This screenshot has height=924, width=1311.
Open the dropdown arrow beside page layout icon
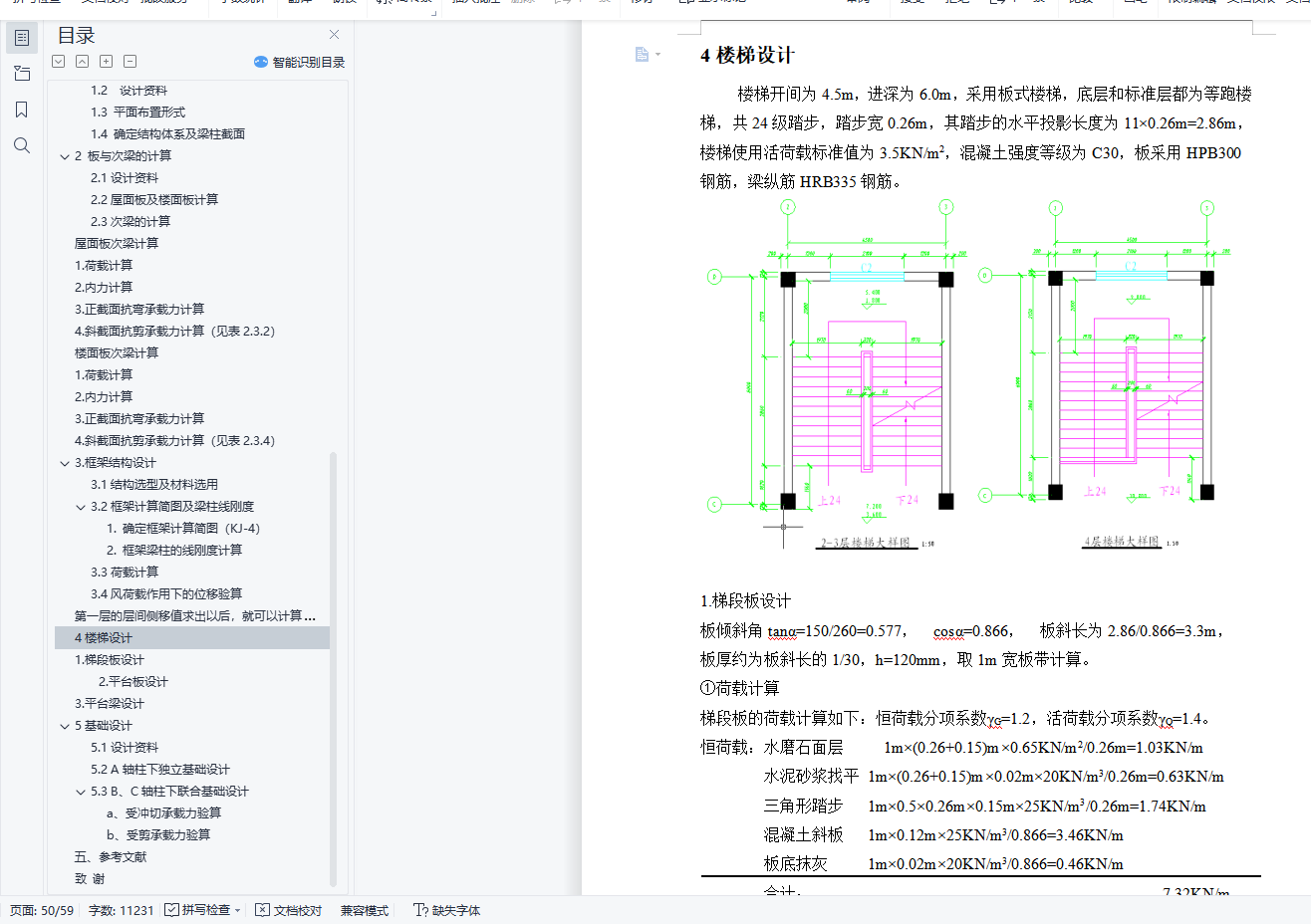(x=658, y=55)
